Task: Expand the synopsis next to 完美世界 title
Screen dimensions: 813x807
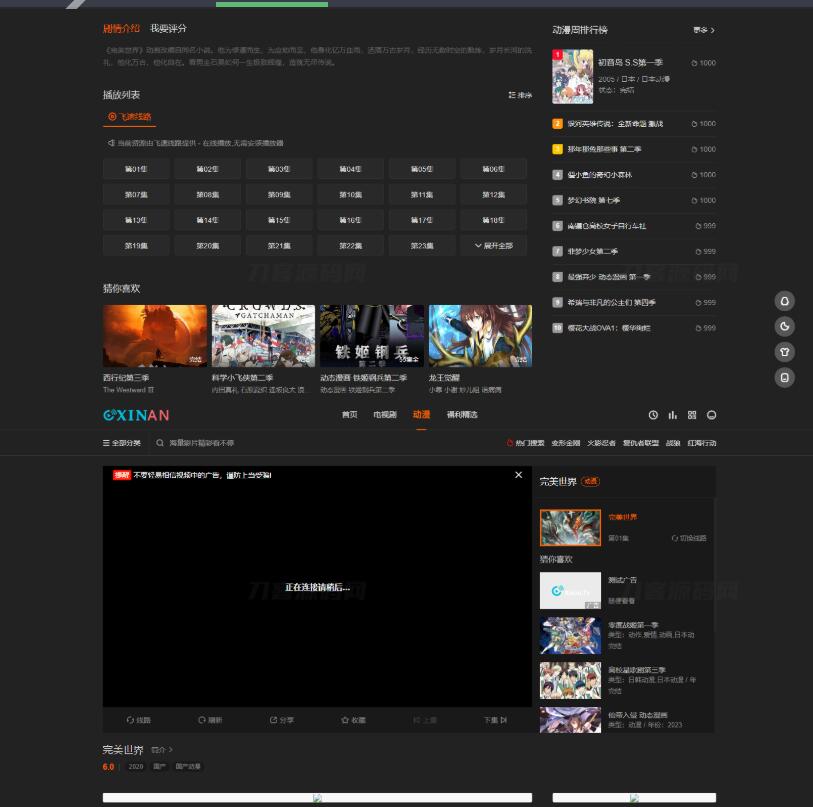Action: [x=162, y=750]
